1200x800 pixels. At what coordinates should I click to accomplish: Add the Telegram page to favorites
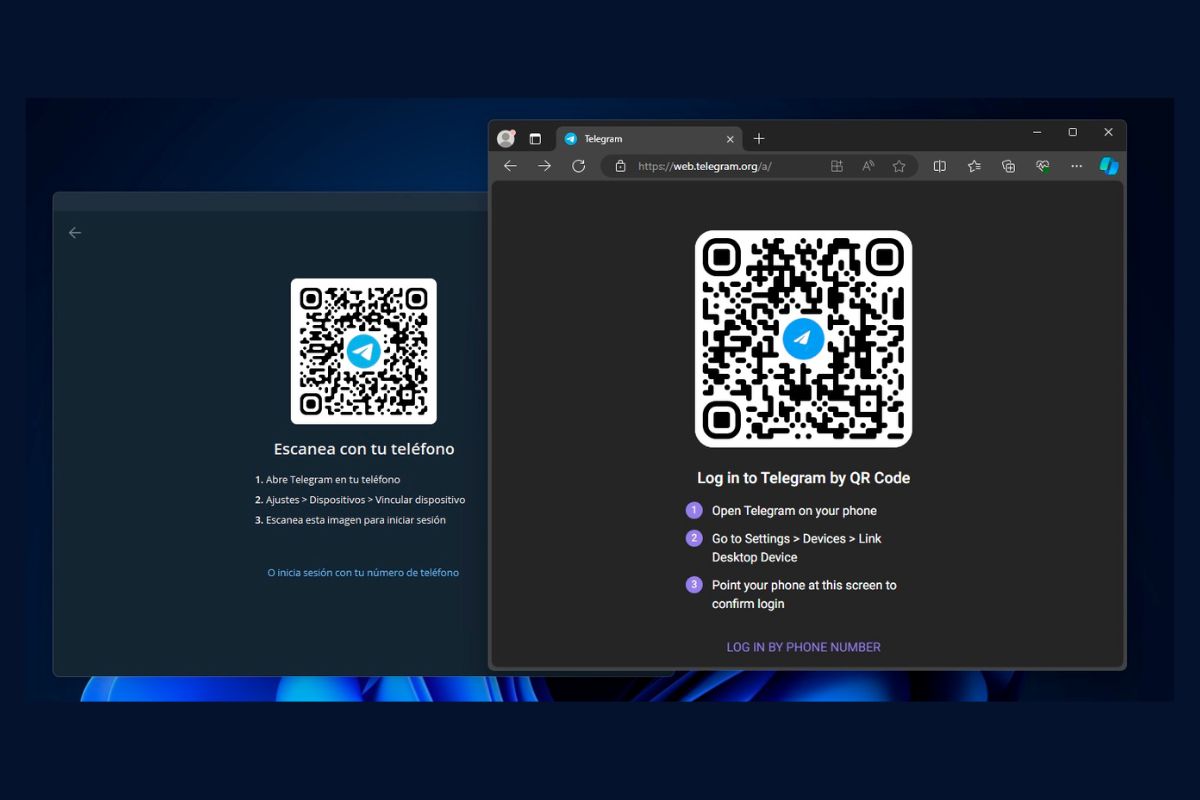tap(898, 166)
